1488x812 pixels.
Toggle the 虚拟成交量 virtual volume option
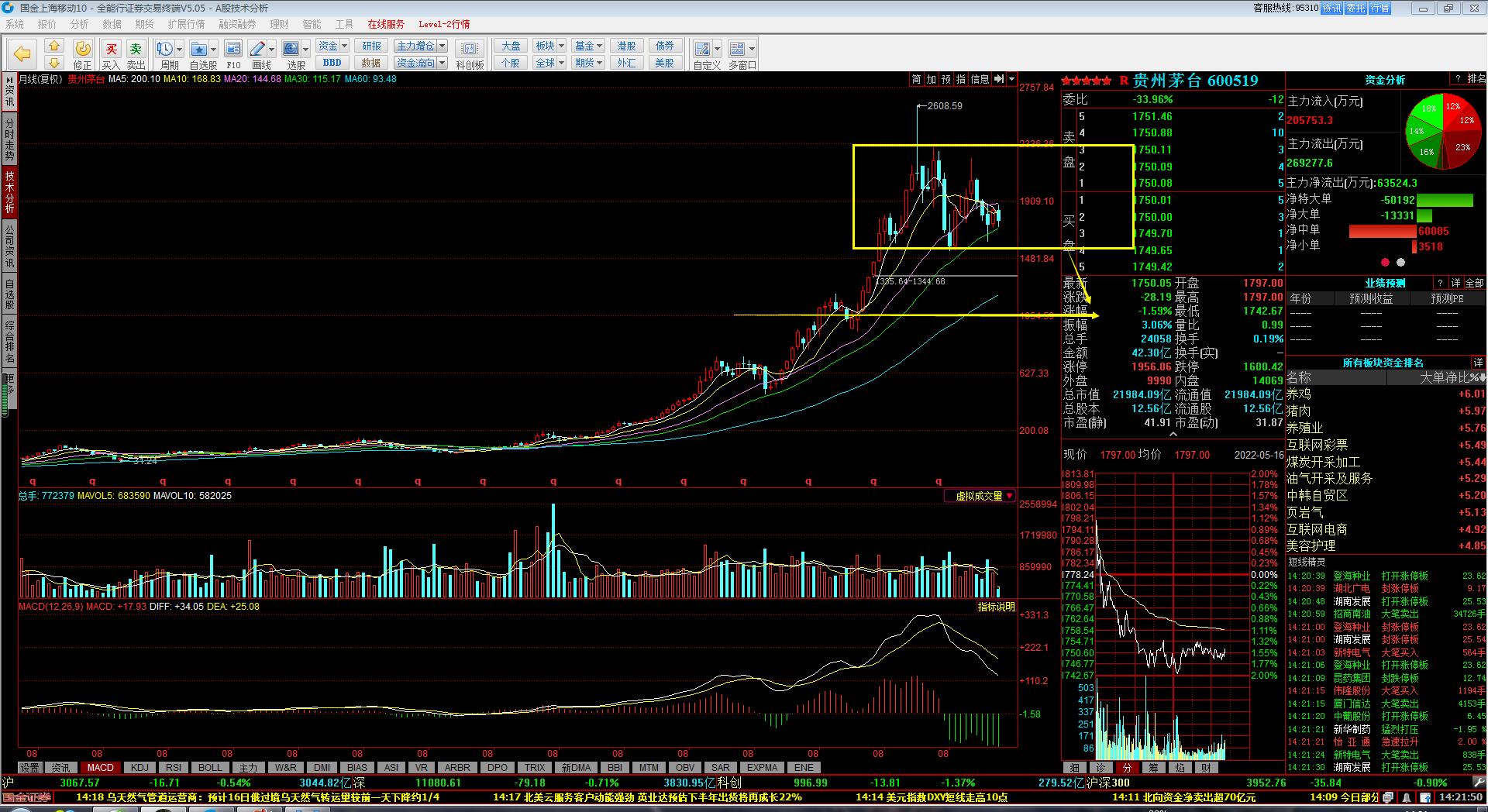980,496
